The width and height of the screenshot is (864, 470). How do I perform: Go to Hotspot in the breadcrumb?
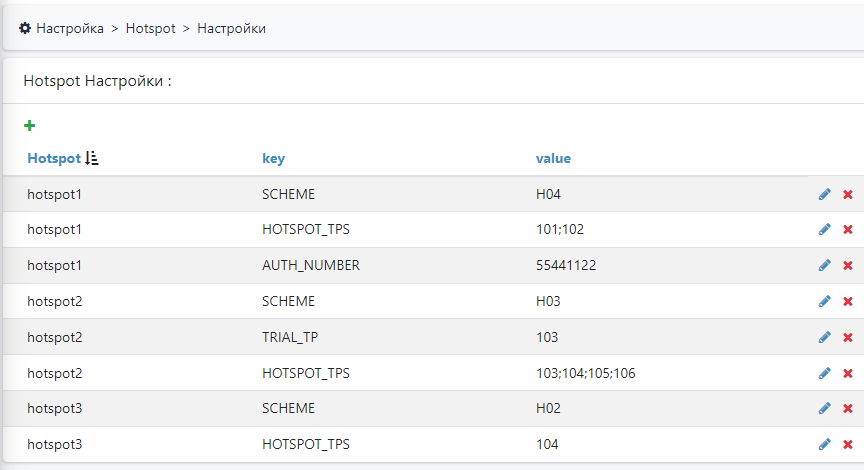150,28
